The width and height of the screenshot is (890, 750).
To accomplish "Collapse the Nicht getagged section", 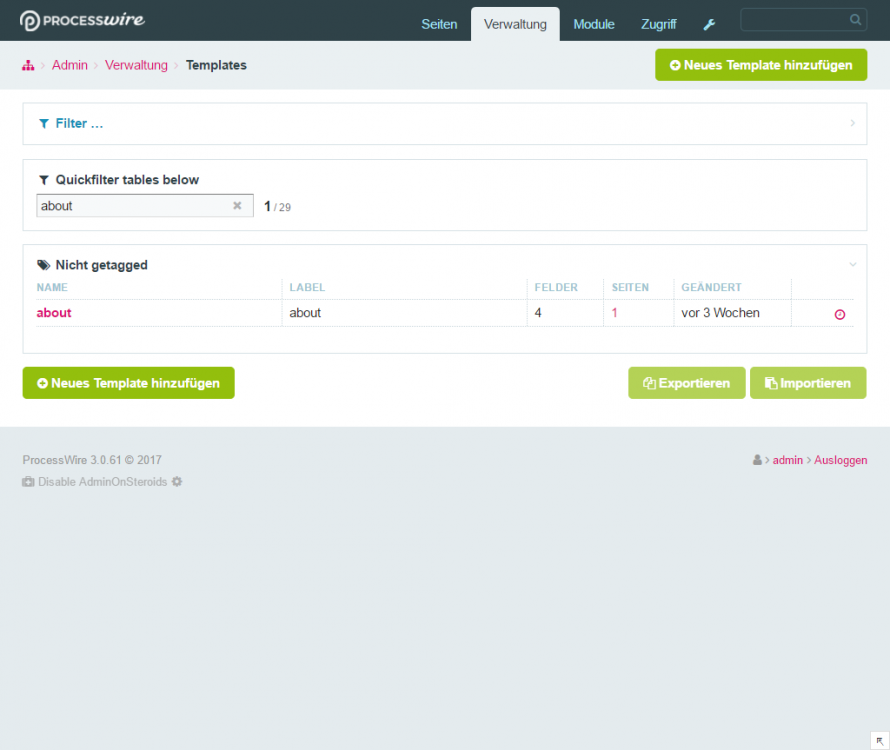I will [x=852, y=265].
